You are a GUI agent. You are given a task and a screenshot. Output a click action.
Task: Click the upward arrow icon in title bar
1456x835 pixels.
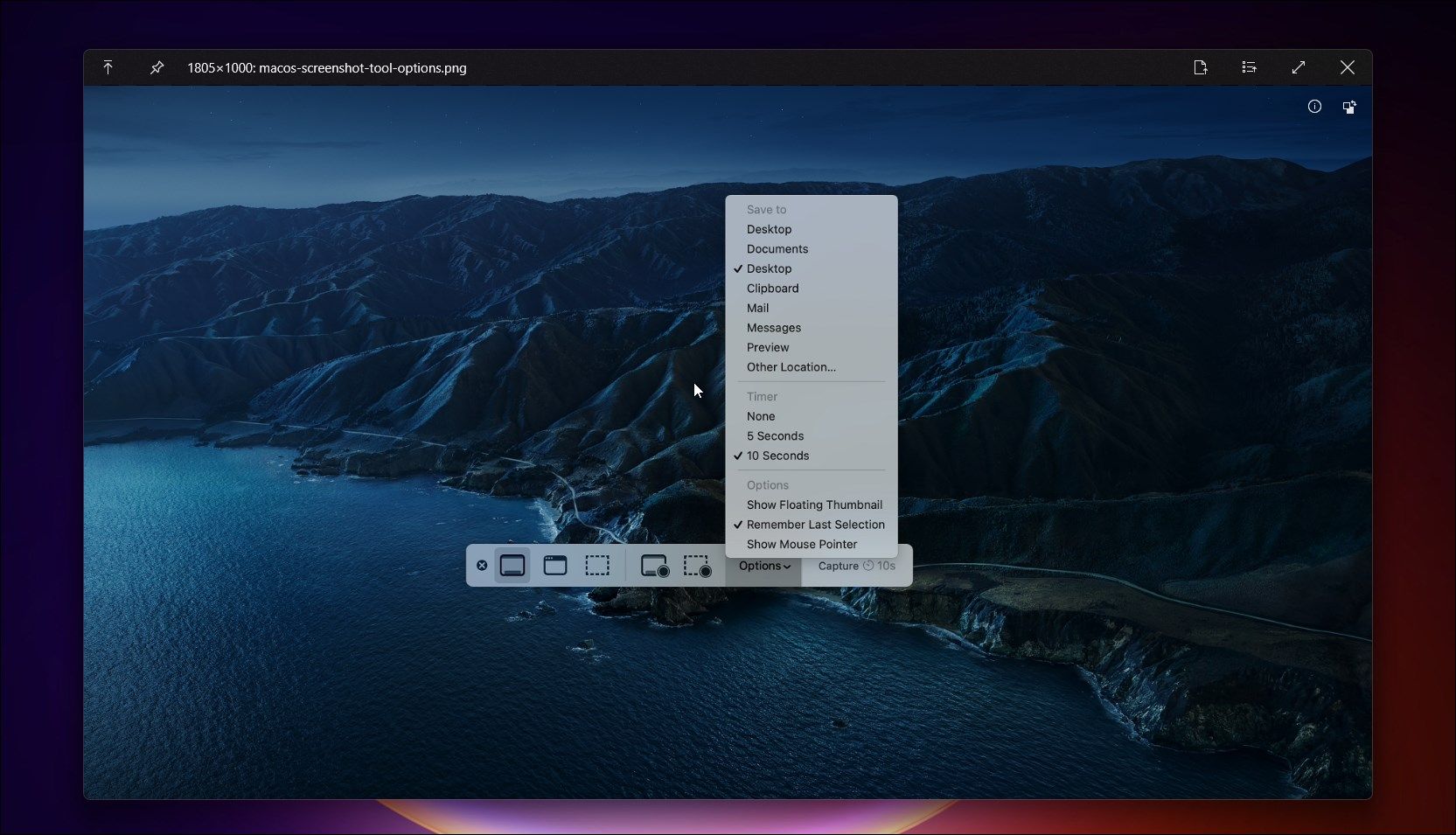(108, 67)
